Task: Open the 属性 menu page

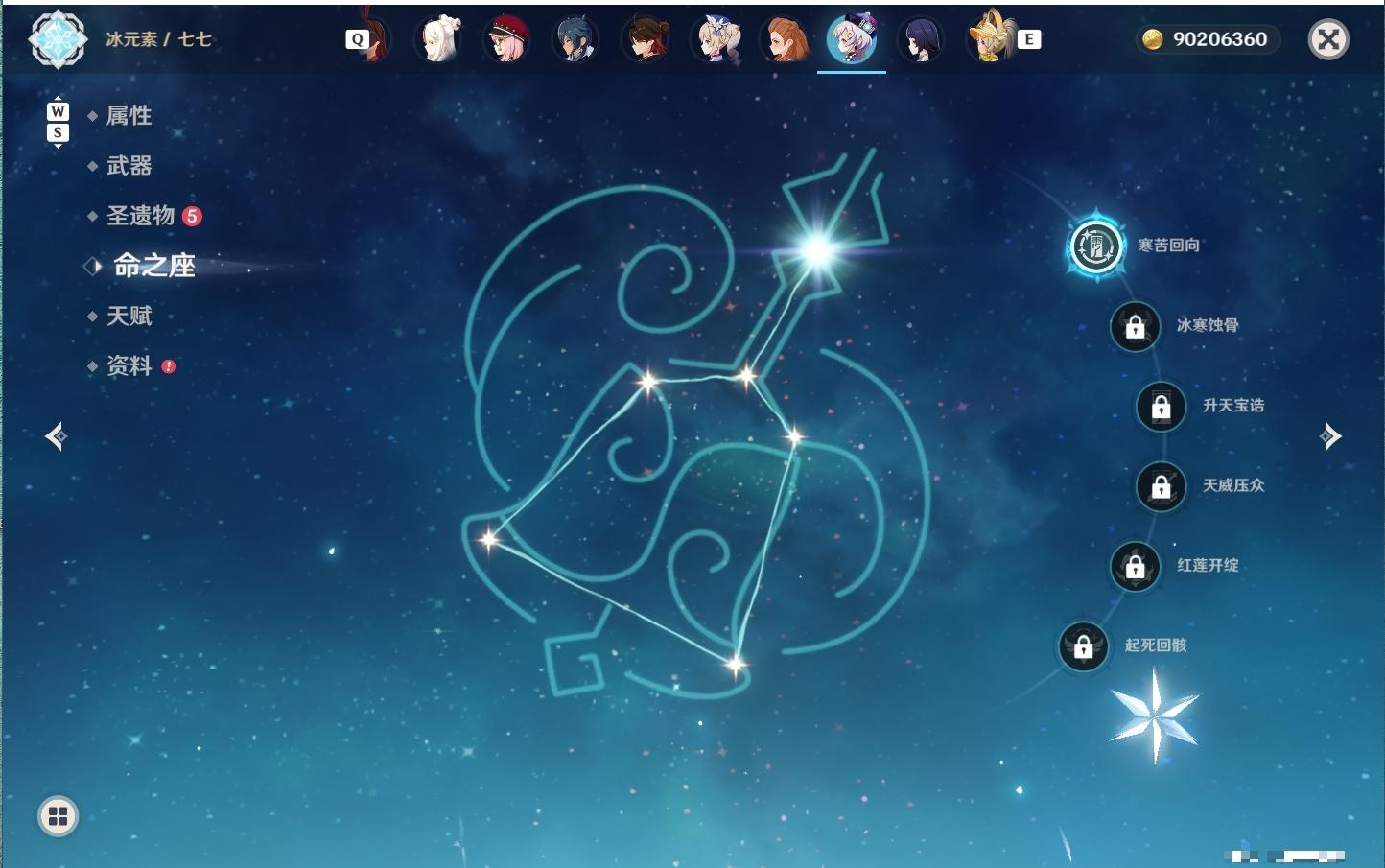Action: tap(129, 116)
